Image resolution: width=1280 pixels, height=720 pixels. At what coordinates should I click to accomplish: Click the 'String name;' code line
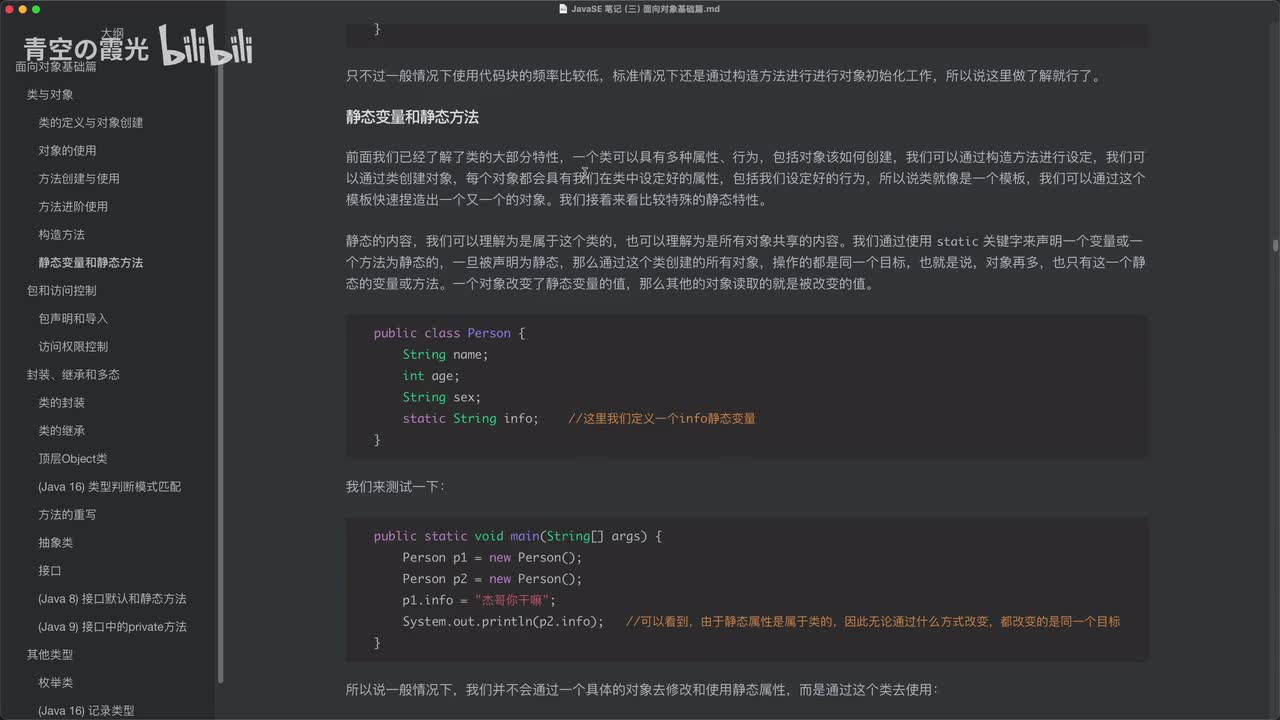tap(445, 355)
